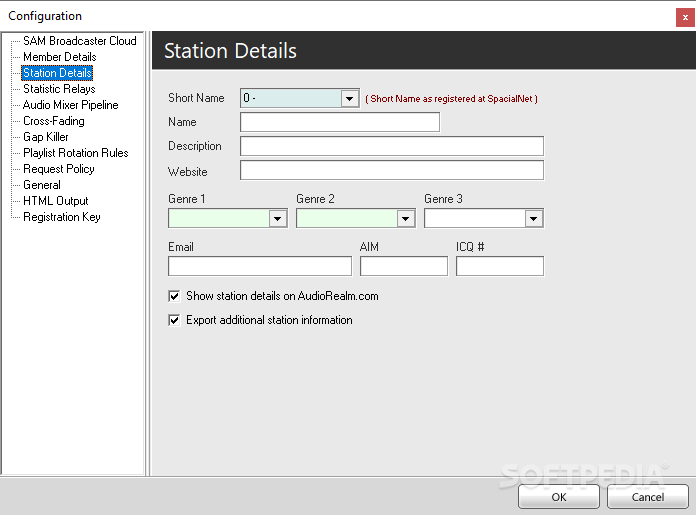
Task: Click the AIM text field
Action: tap(404, 266)
